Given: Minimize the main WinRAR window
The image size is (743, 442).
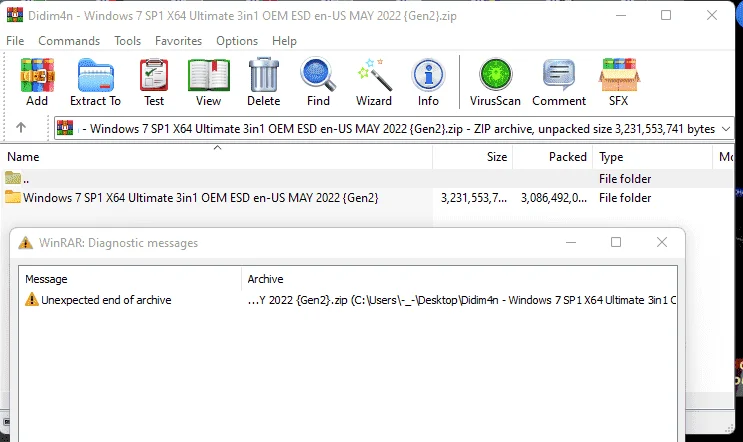Looking at the screenshot, I should (x=621, y=15).
